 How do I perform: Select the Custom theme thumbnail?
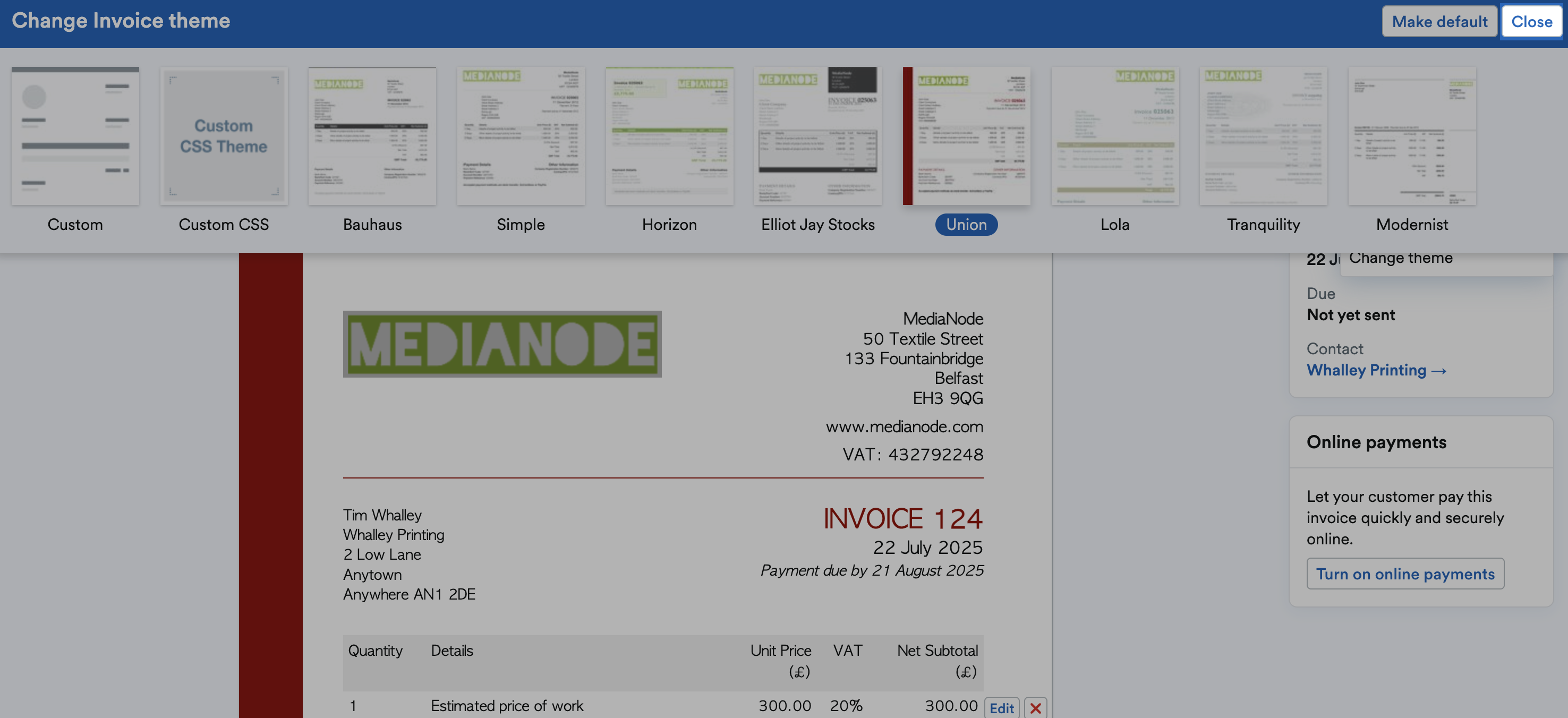[x=75, y=136]
